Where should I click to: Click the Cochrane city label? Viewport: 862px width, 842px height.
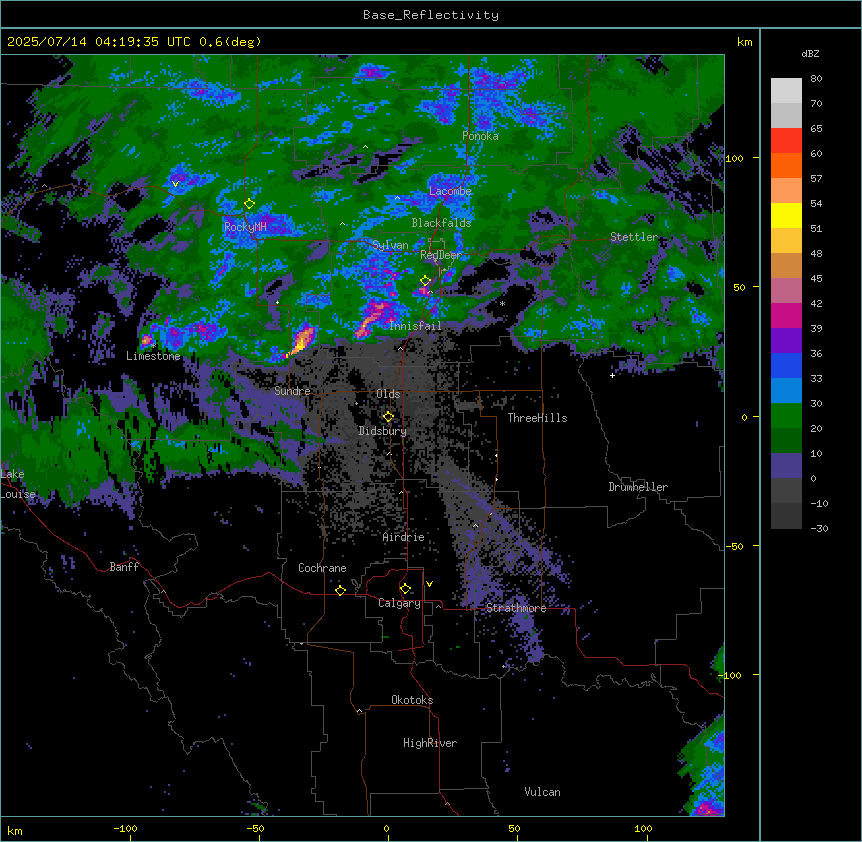322,568
